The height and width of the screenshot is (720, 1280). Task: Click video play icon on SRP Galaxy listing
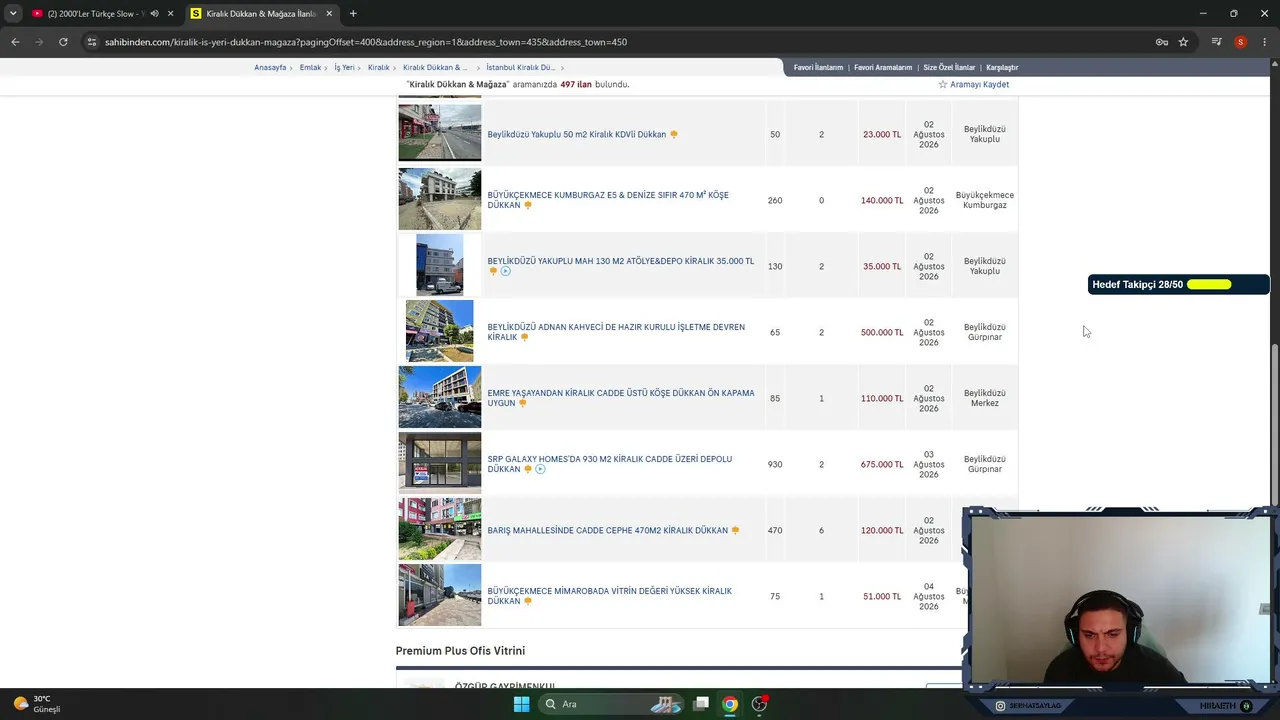540,469
